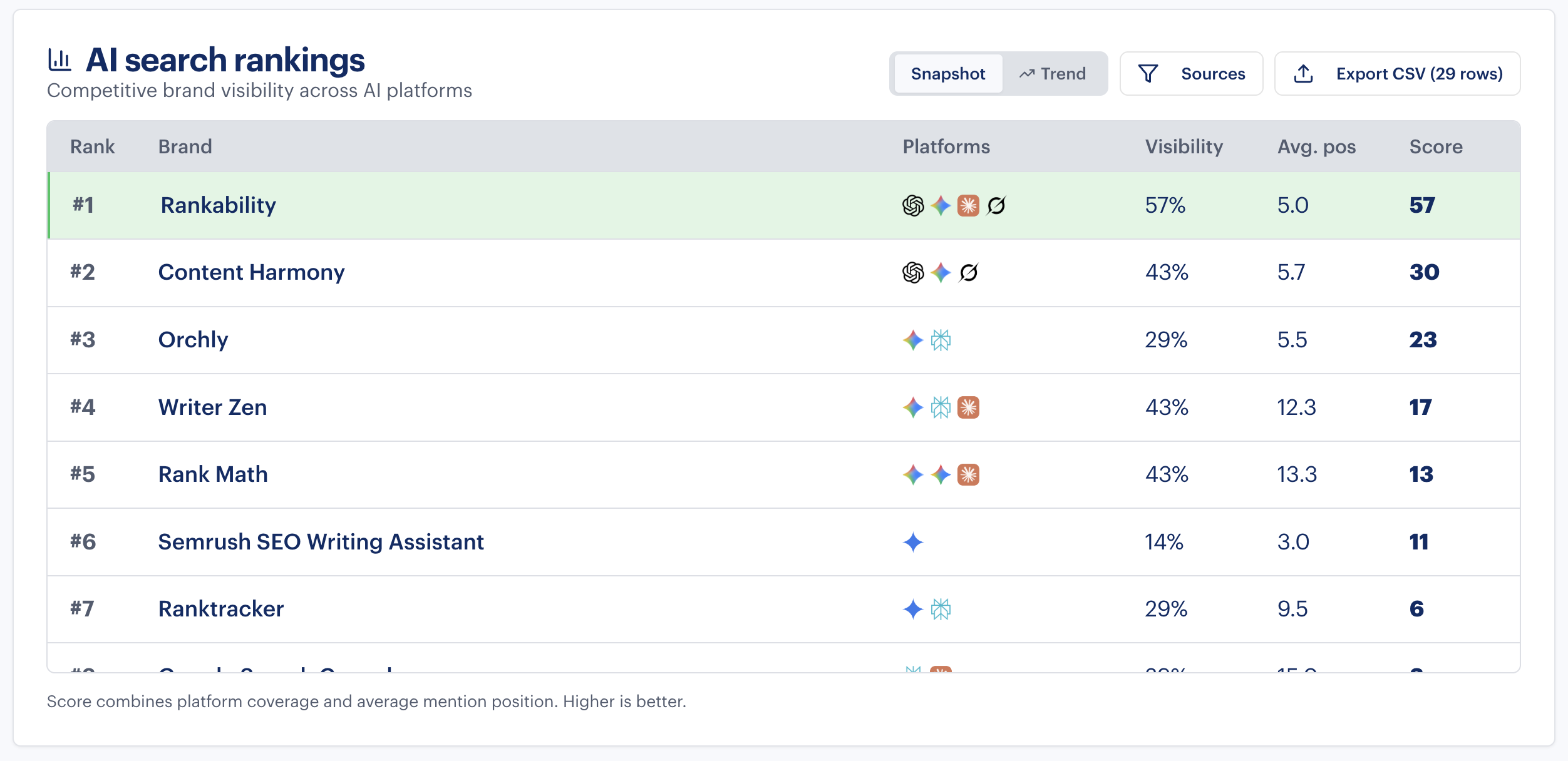This screenshot has width=1568, height=761.
Task: Click Ranktracker's score of 6
Action: pyautogui.click(x=1416, y=609)
